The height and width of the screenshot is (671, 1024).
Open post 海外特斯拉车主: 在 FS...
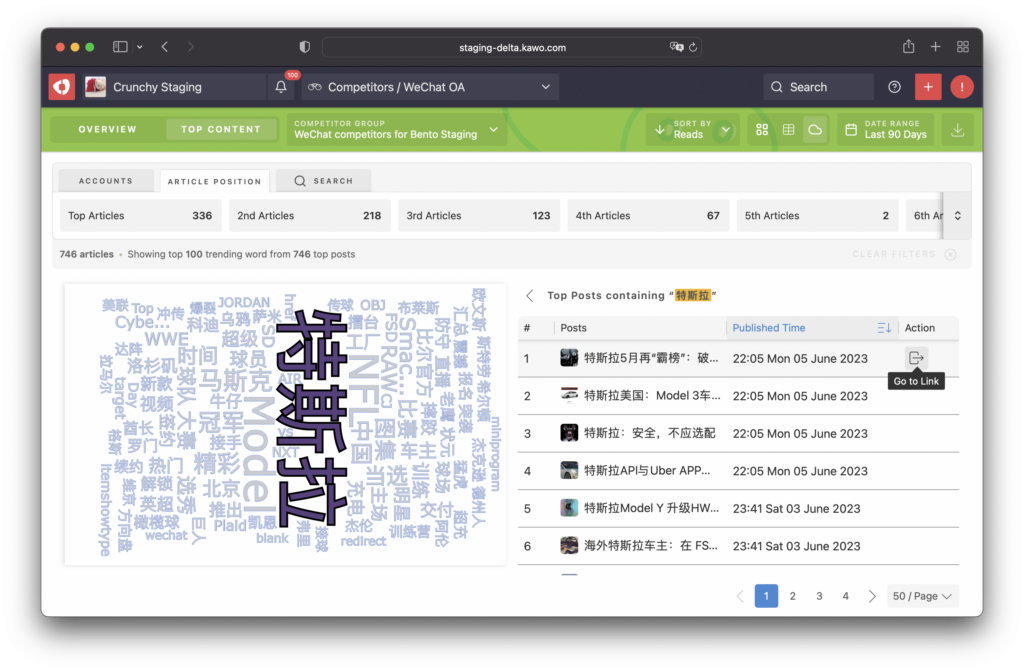coord(650,546)
